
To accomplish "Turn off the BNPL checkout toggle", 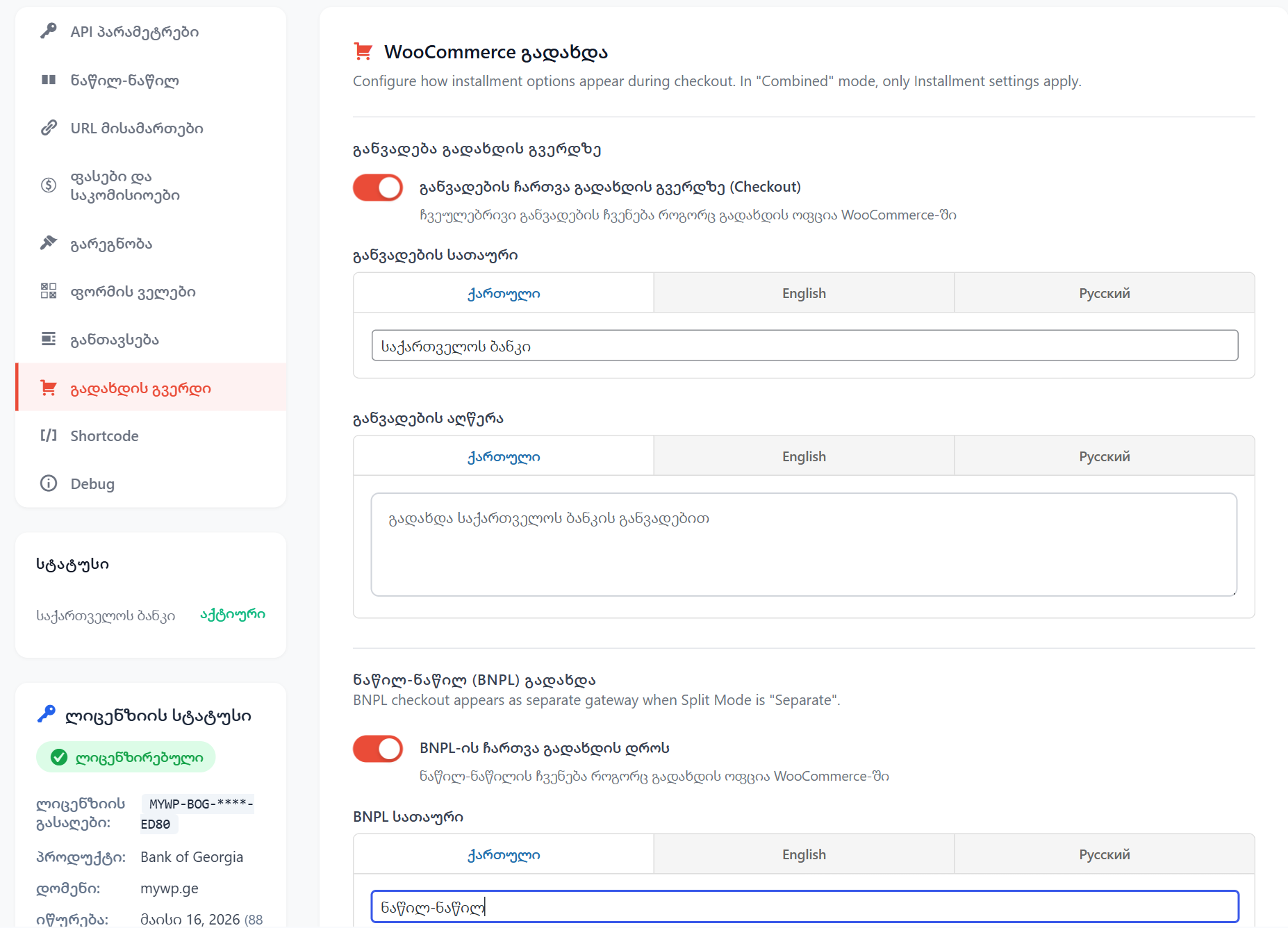I will (x=378, y=749).
